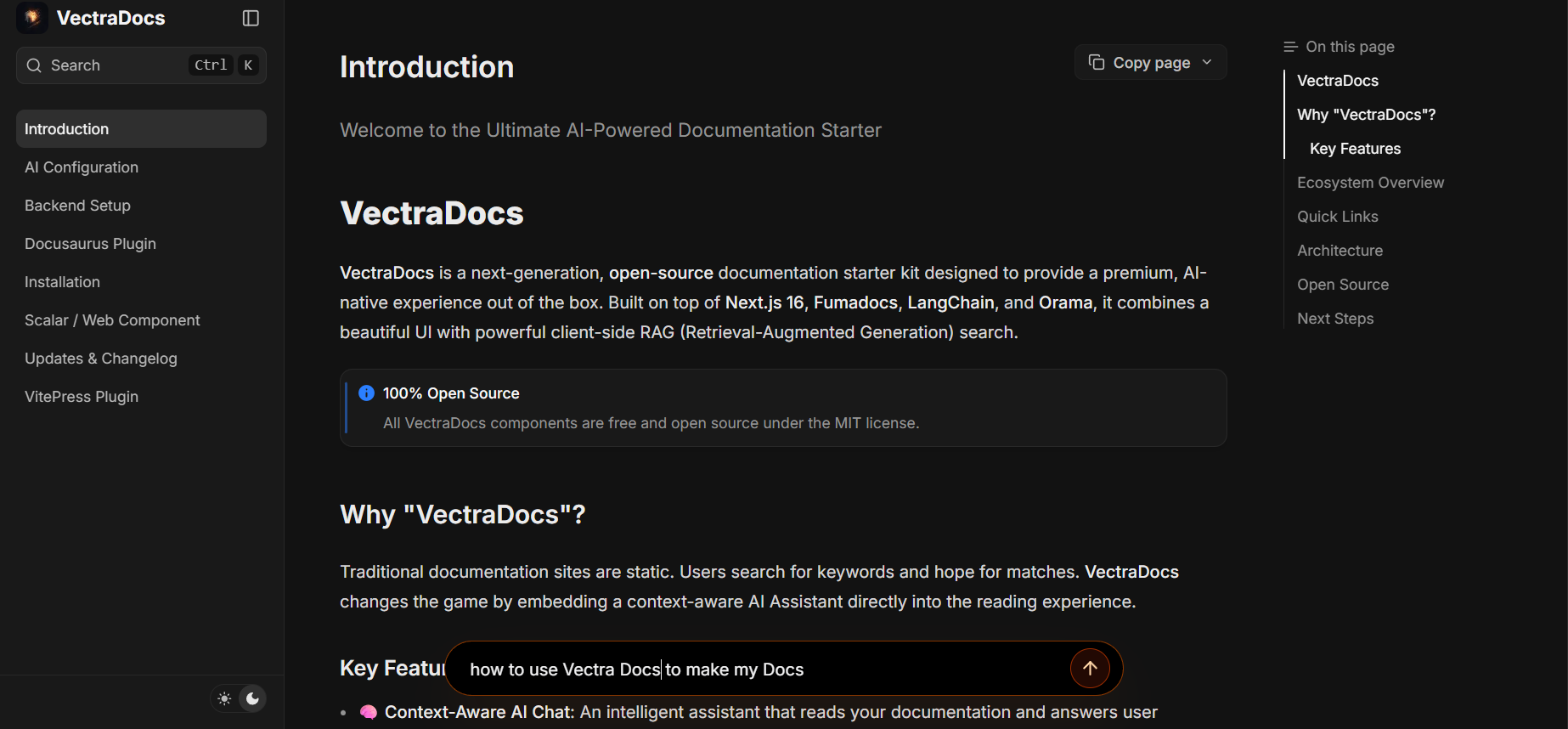
Task: Switch to dark theme moon icon
Action: (253, 698)
